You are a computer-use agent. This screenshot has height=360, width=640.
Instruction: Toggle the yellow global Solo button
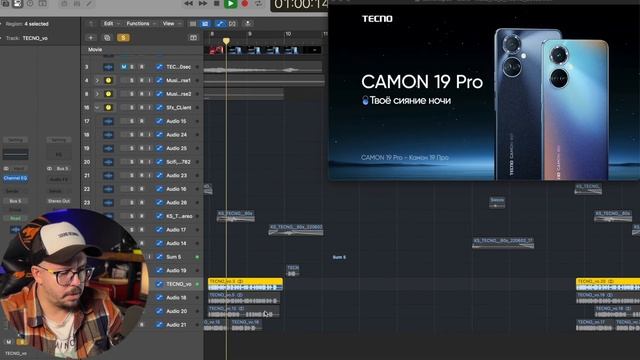(123, 38)
